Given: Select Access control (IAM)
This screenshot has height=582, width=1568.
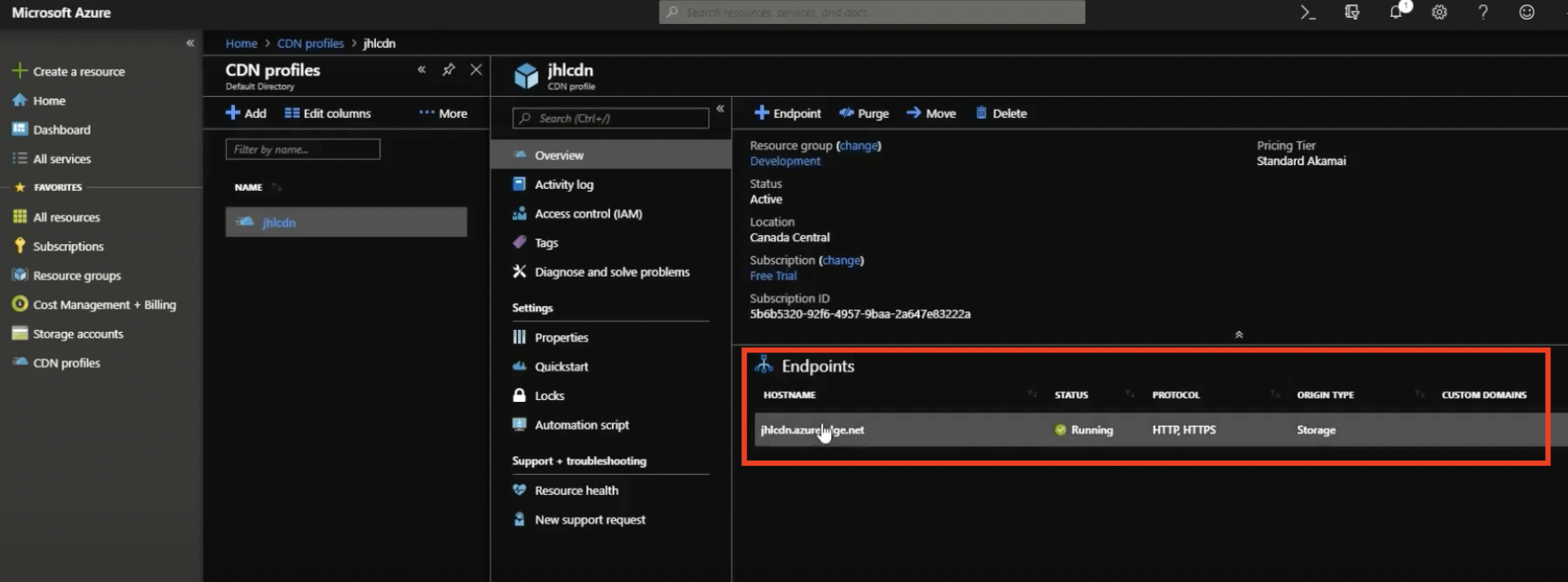Looking at the screenshot, I should point(588,214).
